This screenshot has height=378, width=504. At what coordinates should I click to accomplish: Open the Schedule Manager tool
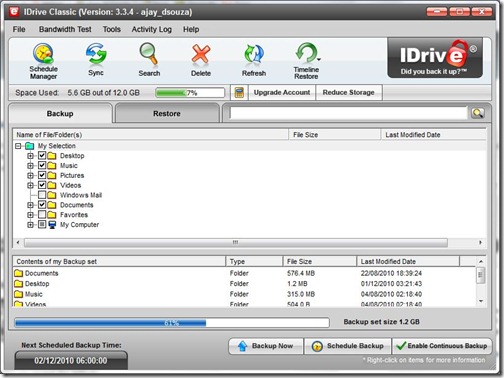coord(43,62)
